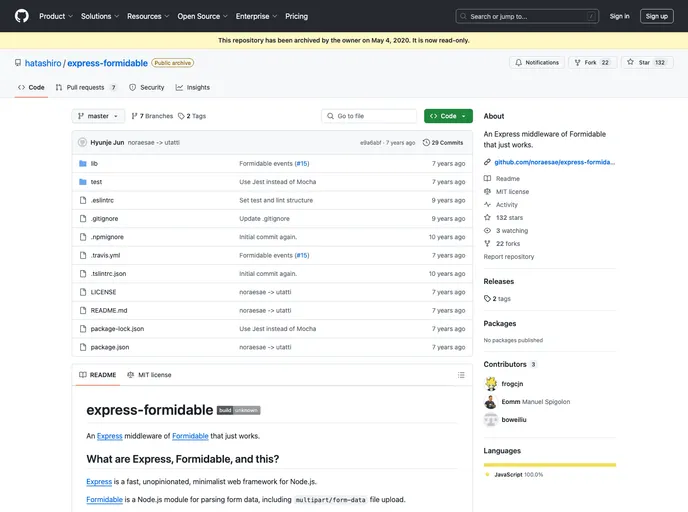Open Report repository link
Screen dimensions: 688x512
tap(509, 257)
